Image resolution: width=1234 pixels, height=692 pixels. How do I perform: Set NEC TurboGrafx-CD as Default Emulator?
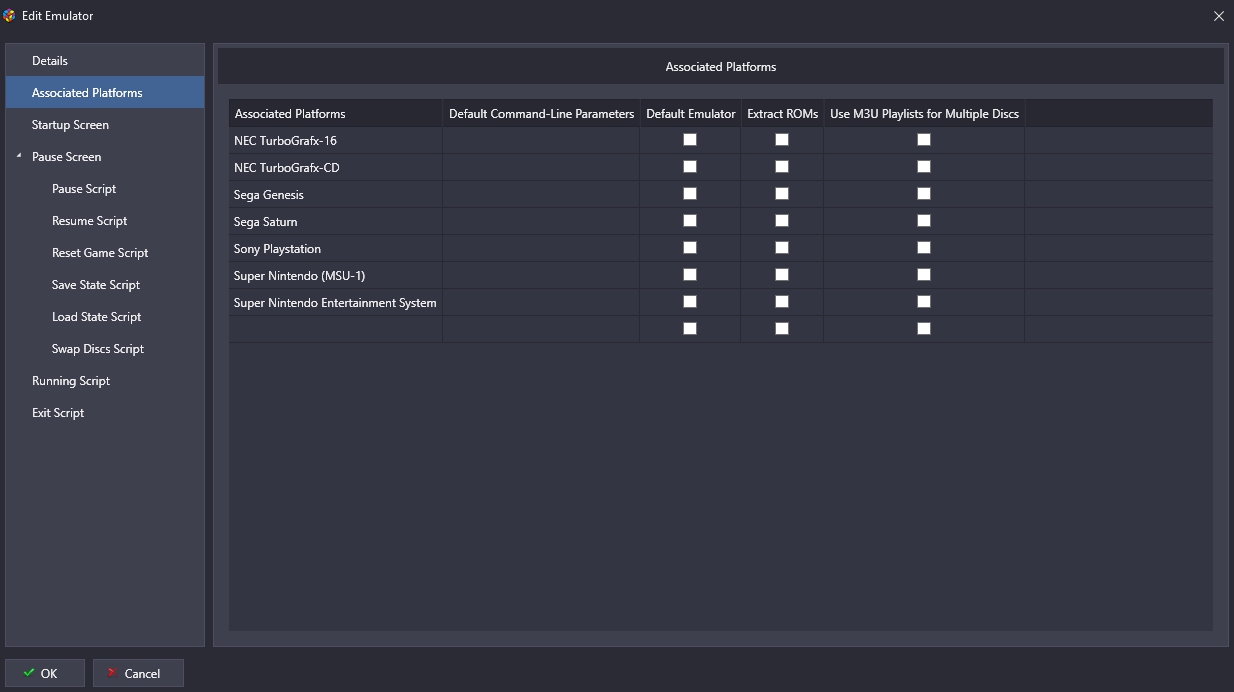(690, 167)
